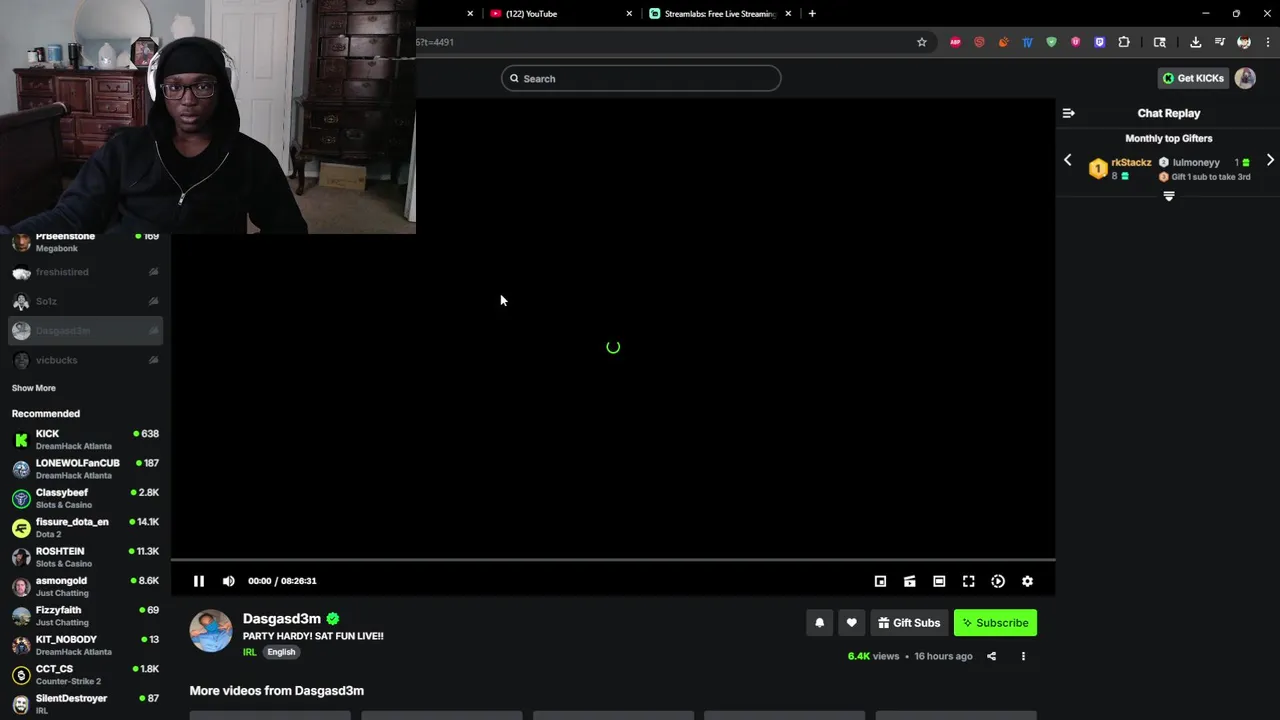Open a new browser tab
The height and width of the screenshot is (720, 1280).
[x=812, y=14]
